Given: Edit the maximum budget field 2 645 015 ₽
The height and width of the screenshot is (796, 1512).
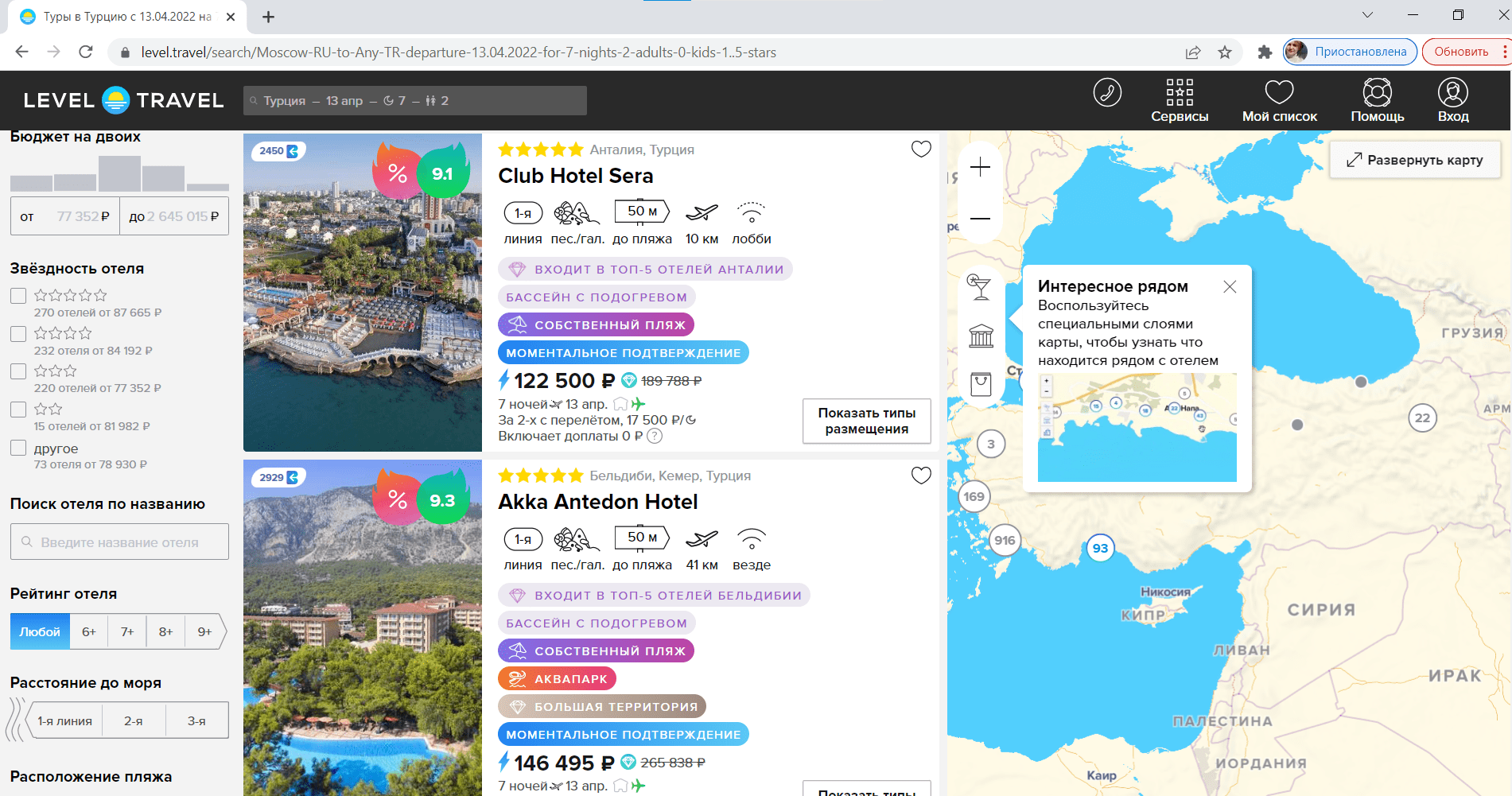Looking at the screenshot, I should [174, 216].
